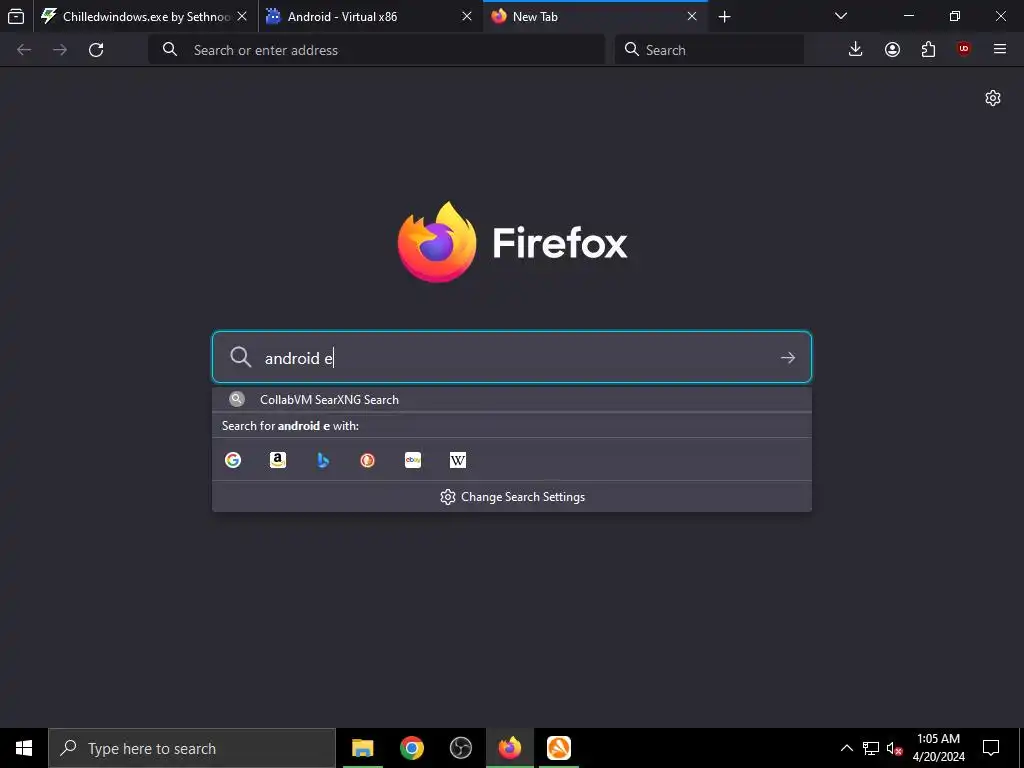This screenshot has height=768, width=1024.
Task: Click the Type here to search box
Action: pos(192,748)
